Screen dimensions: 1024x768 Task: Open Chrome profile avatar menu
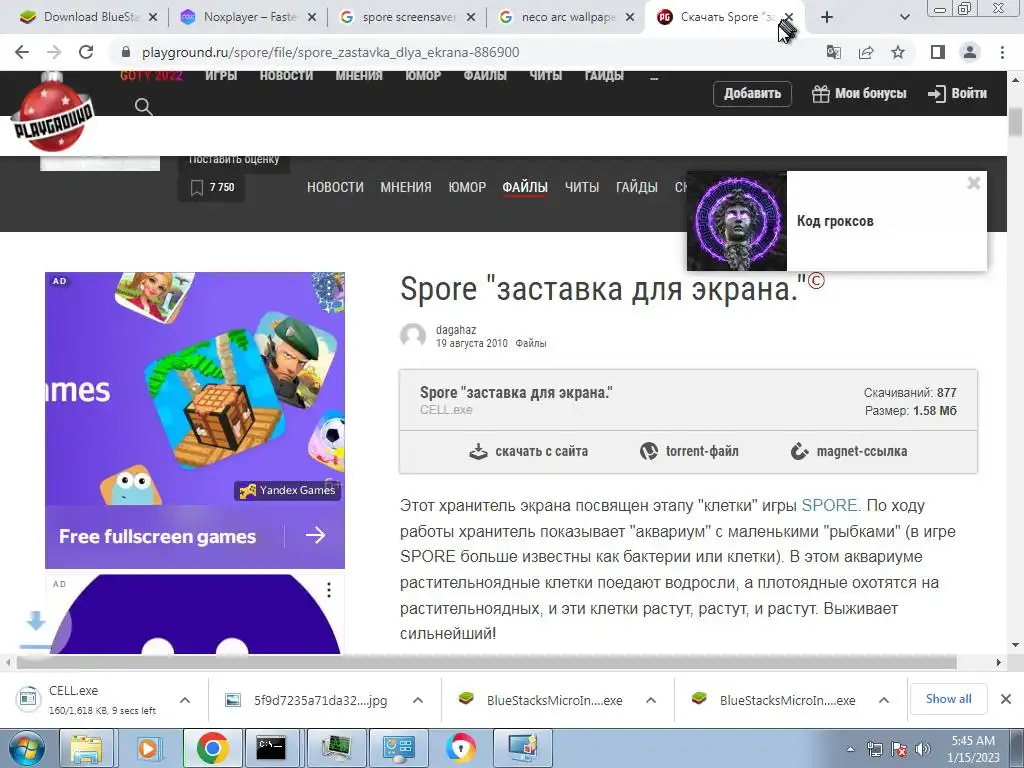(970, 52)
